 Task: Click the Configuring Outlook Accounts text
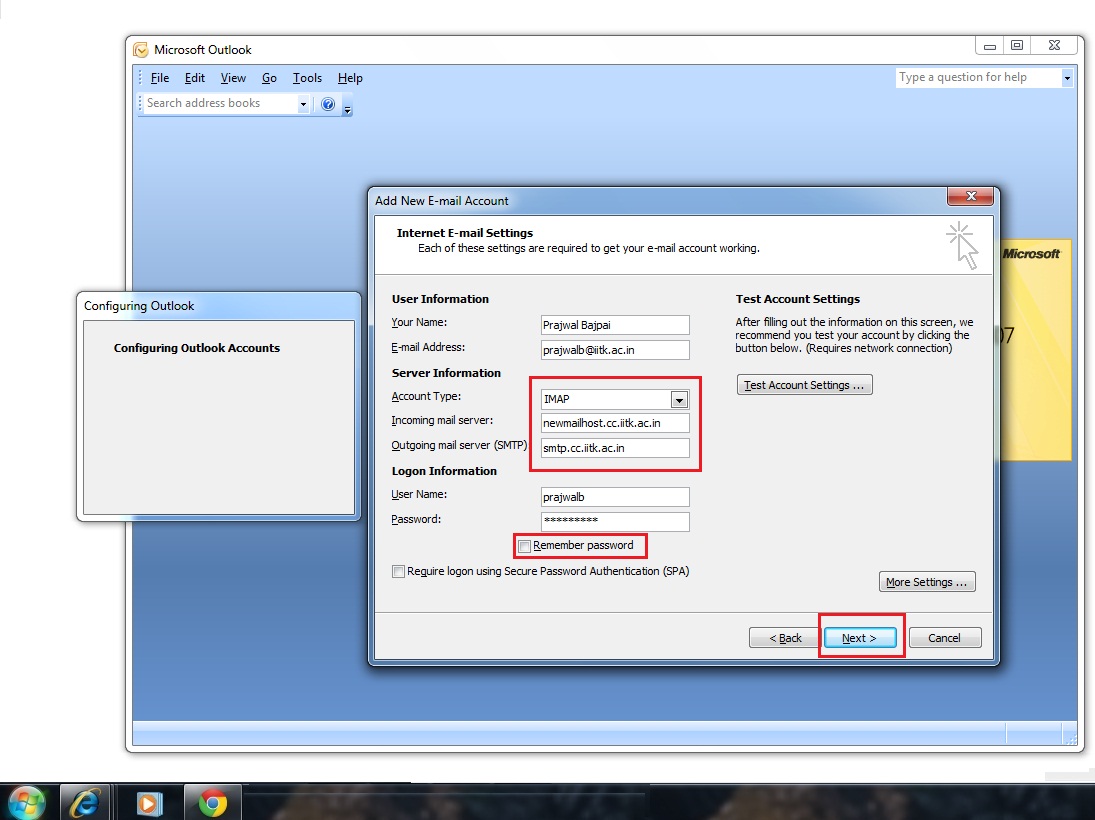197,348
